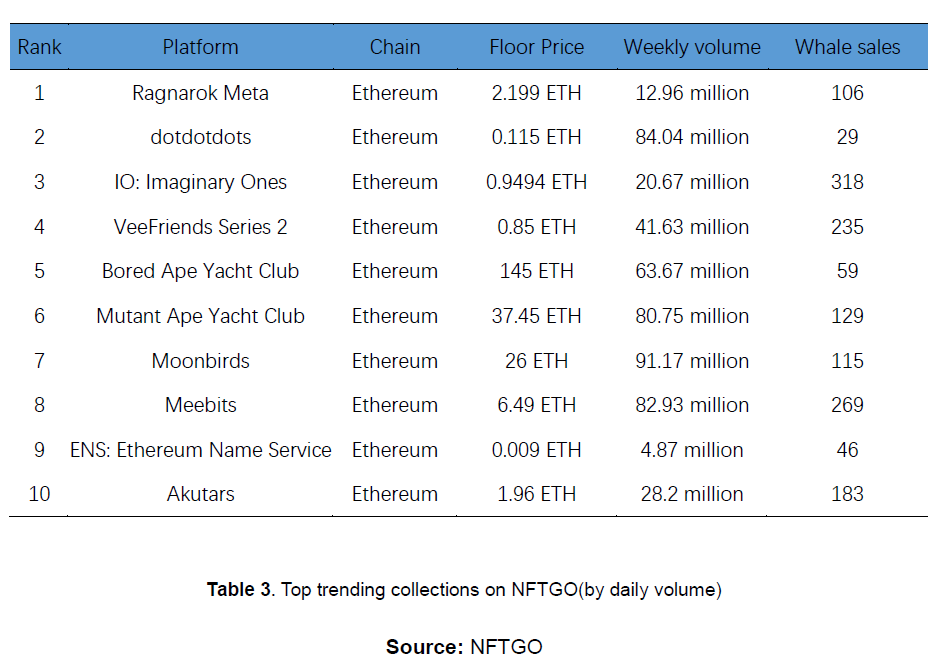Select the Meebits platform cell

tap(201, 405)
